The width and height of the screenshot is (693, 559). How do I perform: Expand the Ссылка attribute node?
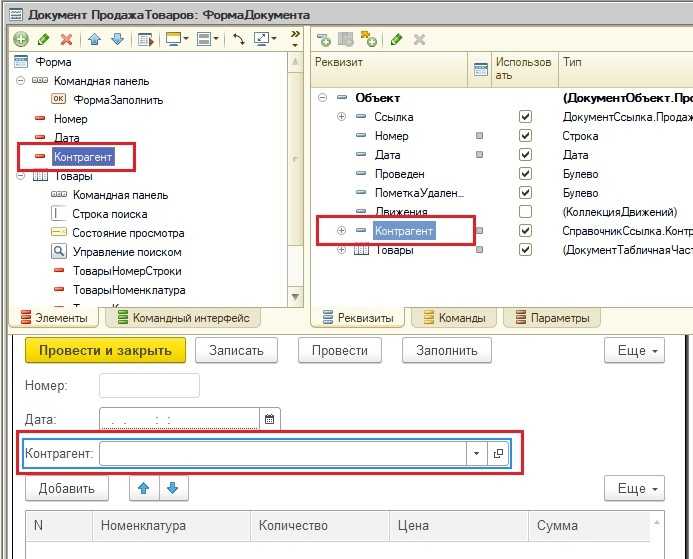342,117
